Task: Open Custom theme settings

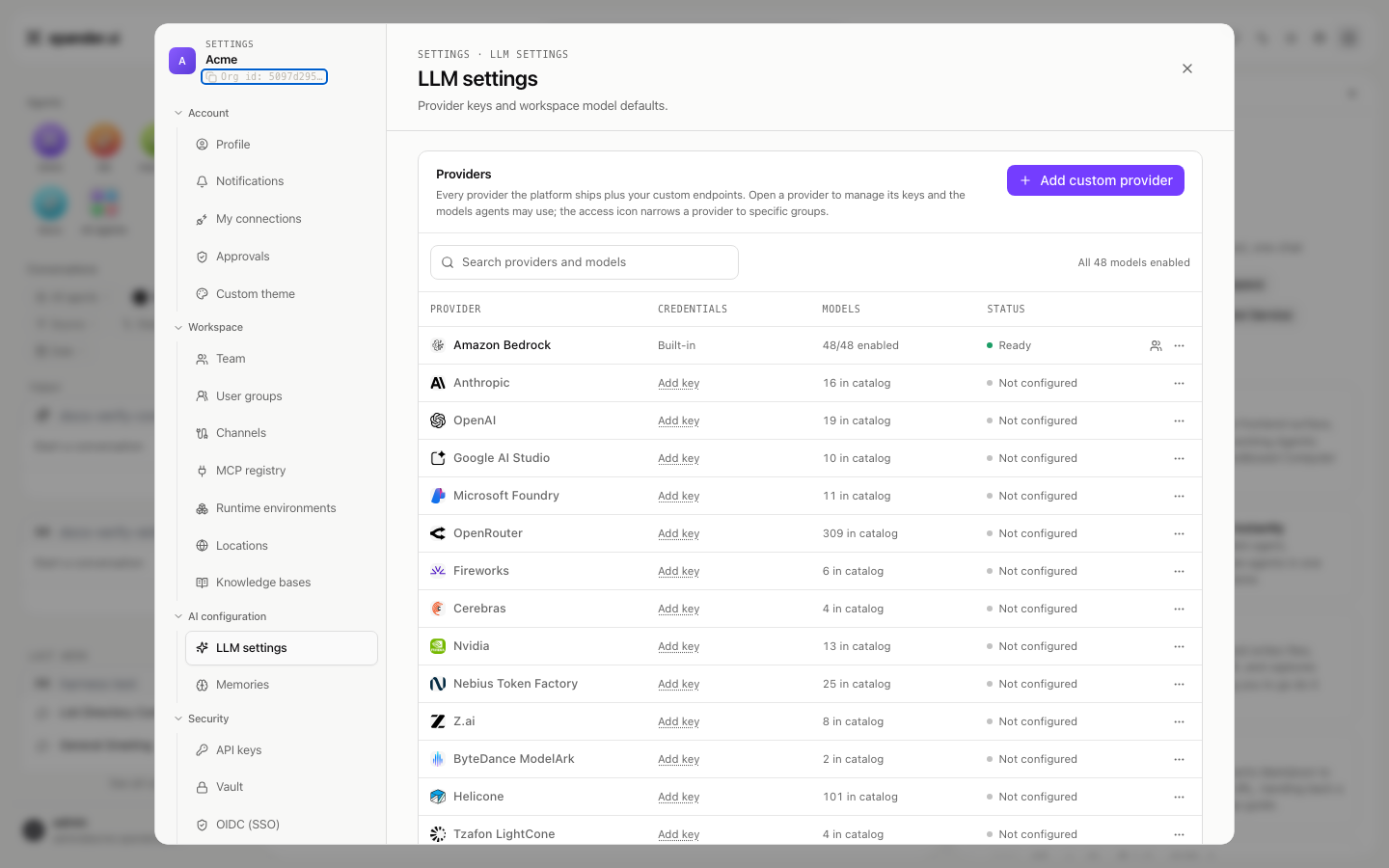Action: [282, 294]
